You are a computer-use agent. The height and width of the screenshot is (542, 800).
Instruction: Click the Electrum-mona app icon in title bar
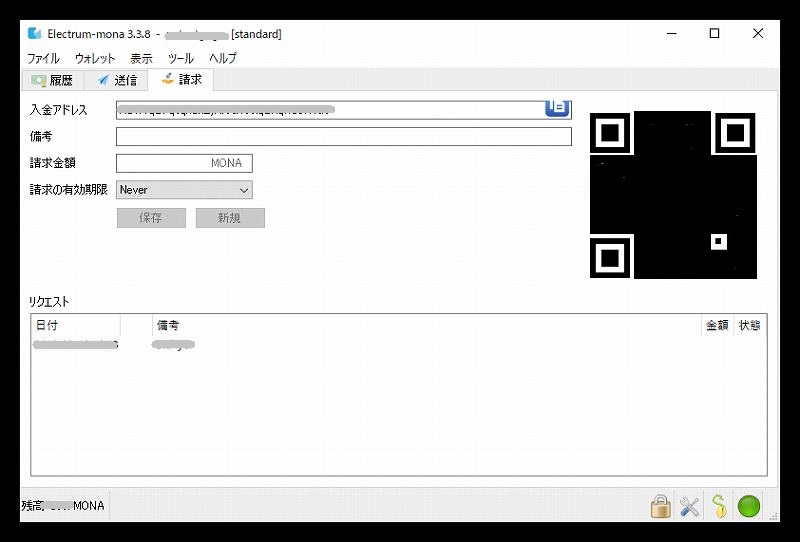click(x=34, y=34)
